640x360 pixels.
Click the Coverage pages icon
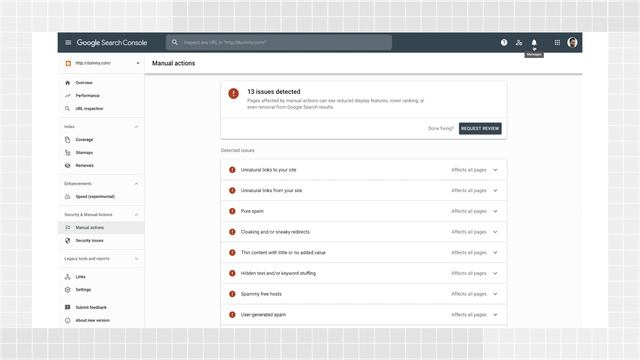68,140
